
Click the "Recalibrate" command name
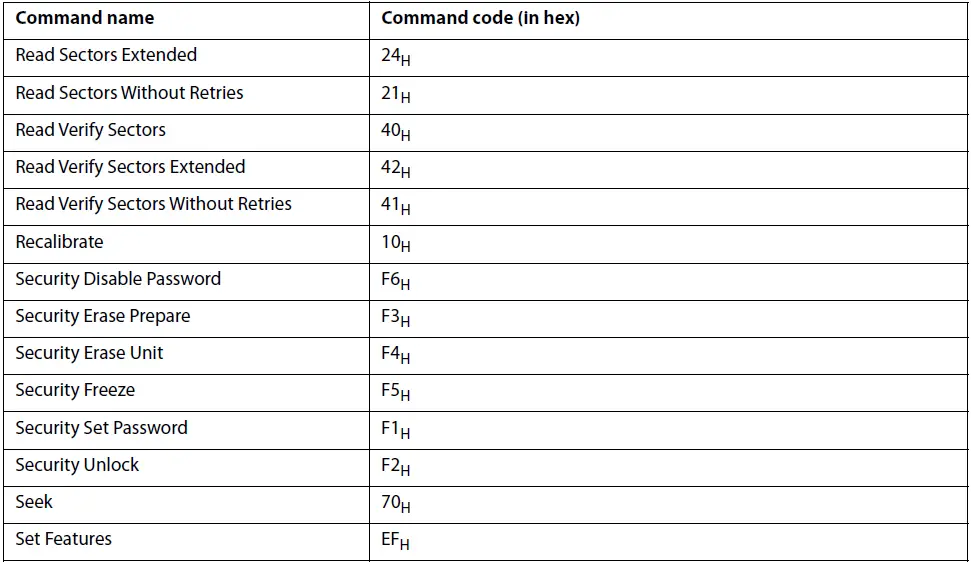point(59,242)
